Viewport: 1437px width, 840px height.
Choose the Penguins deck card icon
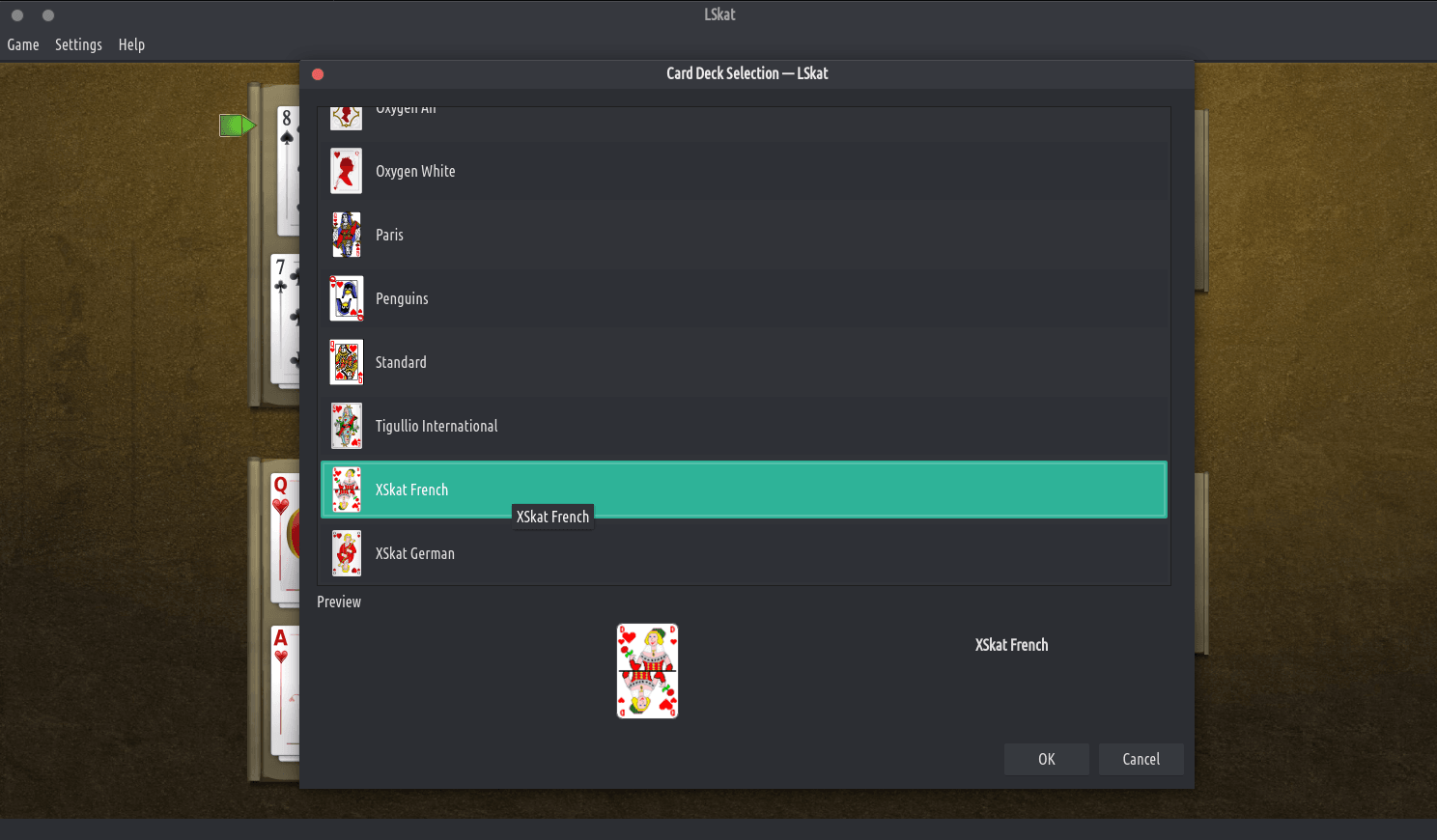[347, 298]
